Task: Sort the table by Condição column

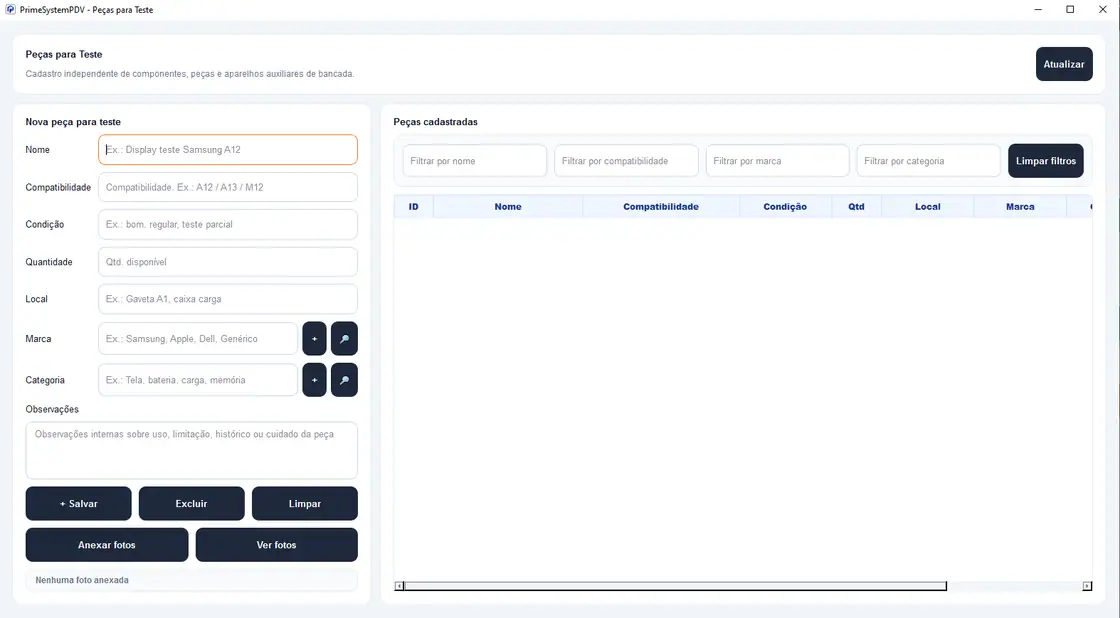Action: (x=785, y=206)
